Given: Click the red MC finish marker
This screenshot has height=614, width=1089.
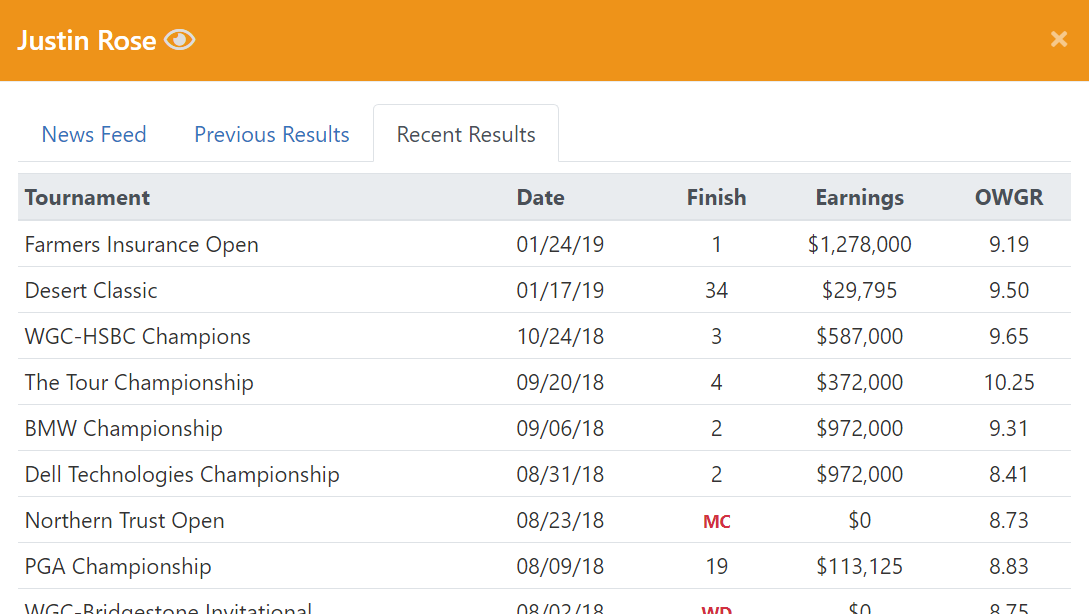Looking at the screenshot, I should click(717, 522).
